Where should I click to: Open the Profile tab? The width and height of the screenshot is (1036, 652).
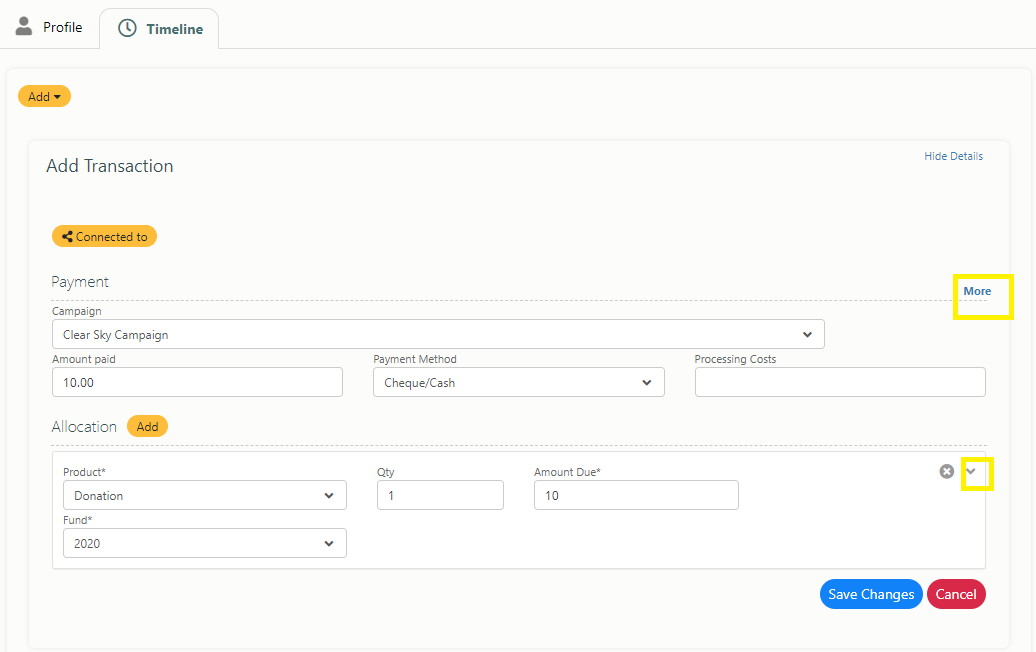tap(49, 27)
